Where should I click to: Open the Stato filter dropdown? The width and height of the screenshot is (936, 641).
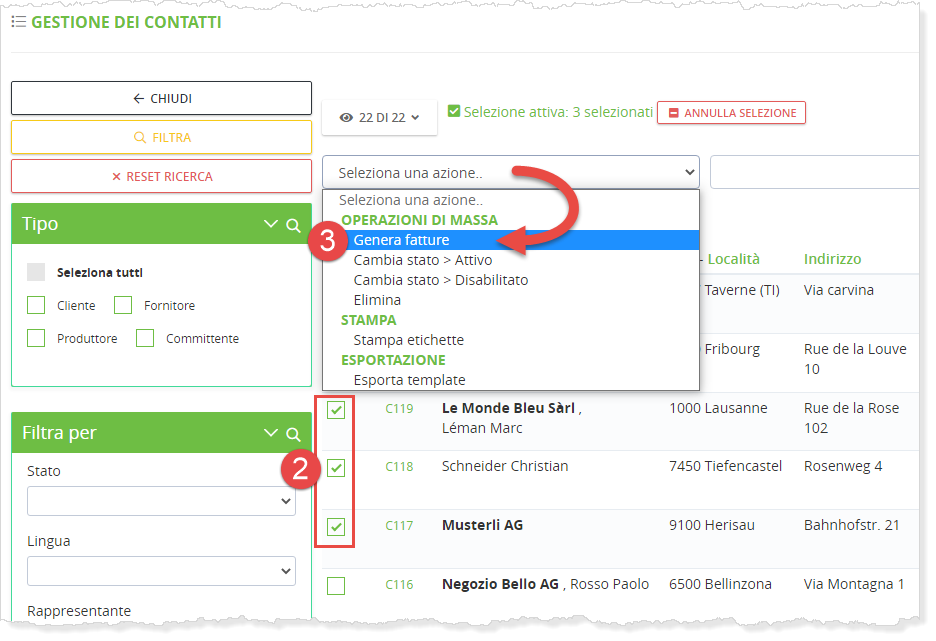[161, 501]
